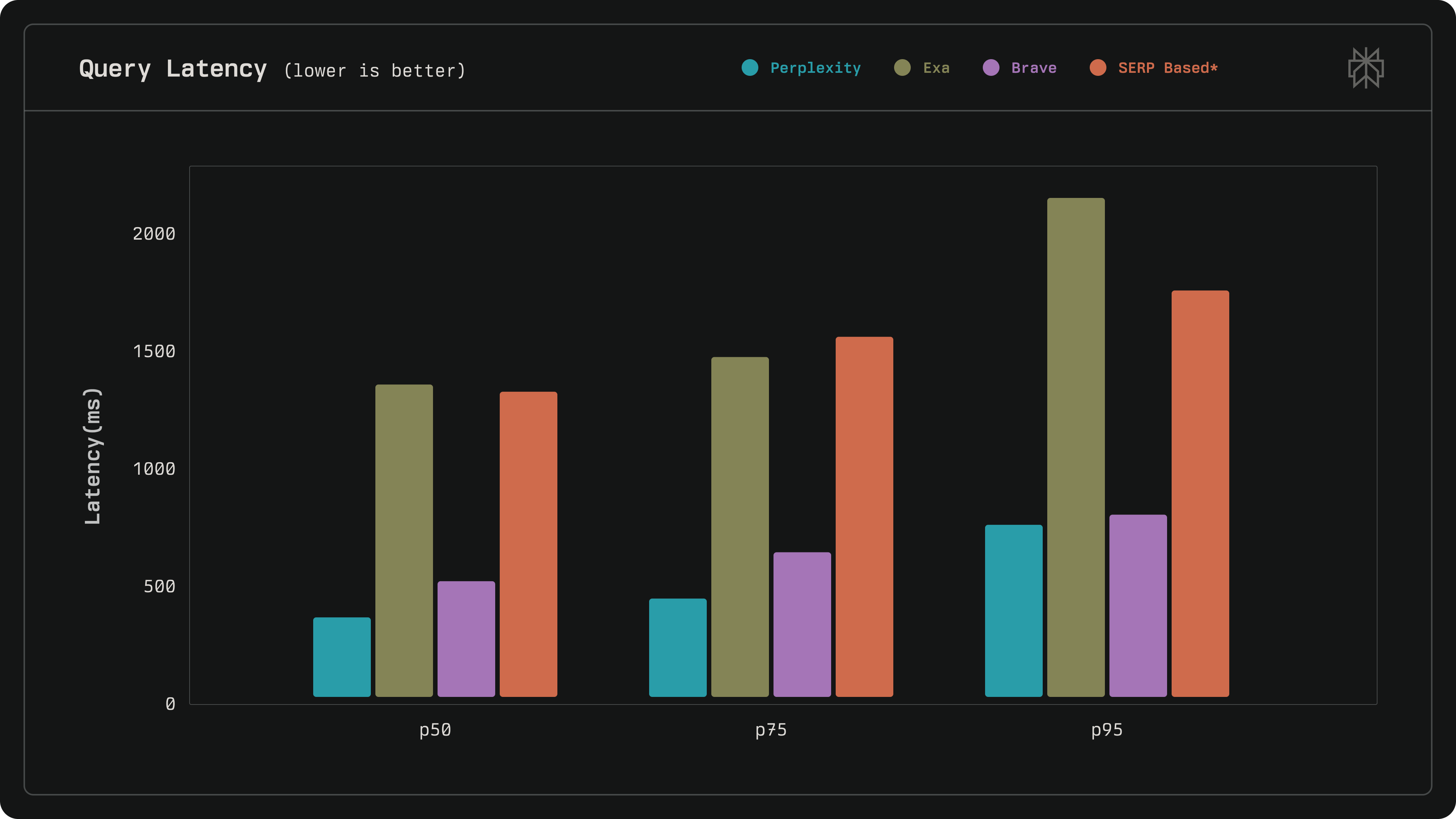
Task: Click the teal Perplexity legend dot
Action: click(750, 68)
